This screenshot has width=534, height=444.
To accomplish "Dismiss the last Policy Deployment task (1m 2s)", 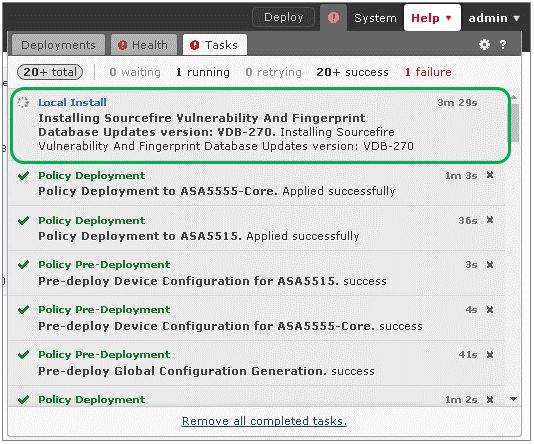I will pos(490,399).
